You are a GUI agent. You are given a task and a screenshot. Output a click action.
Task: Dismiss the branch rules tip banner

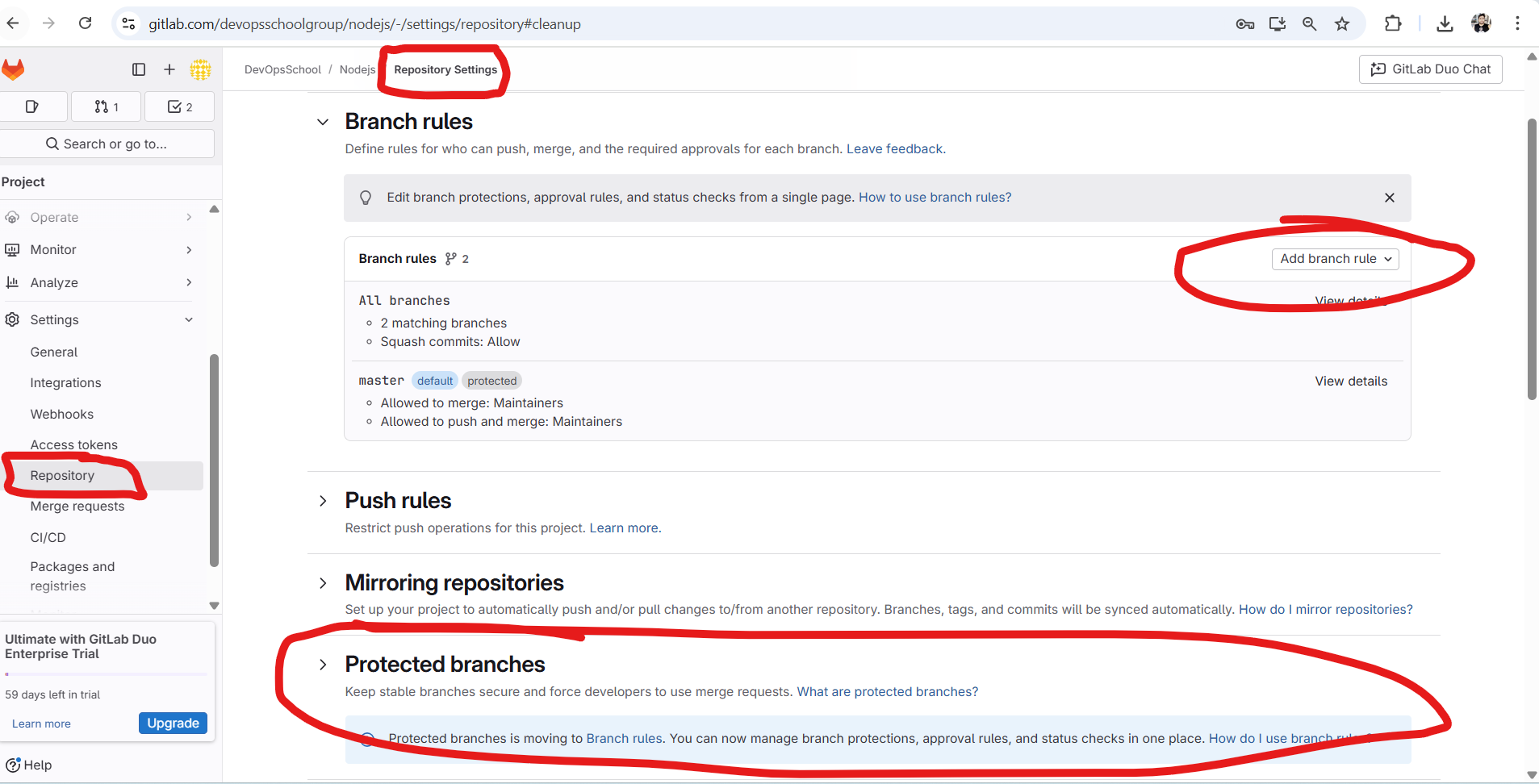[1390, 198]
